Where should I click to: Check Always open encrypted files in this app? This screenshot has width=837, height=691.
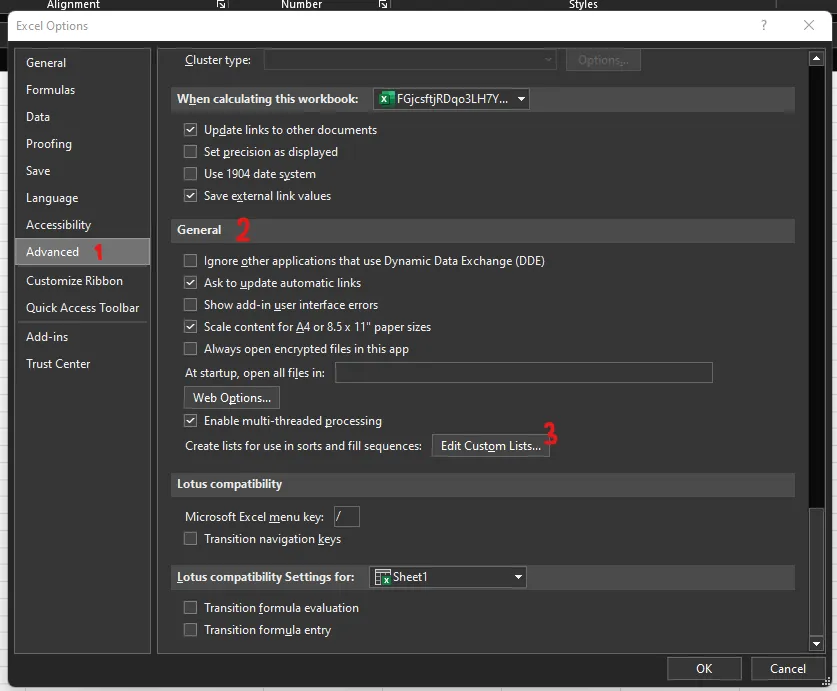click(x=191, y=349)
